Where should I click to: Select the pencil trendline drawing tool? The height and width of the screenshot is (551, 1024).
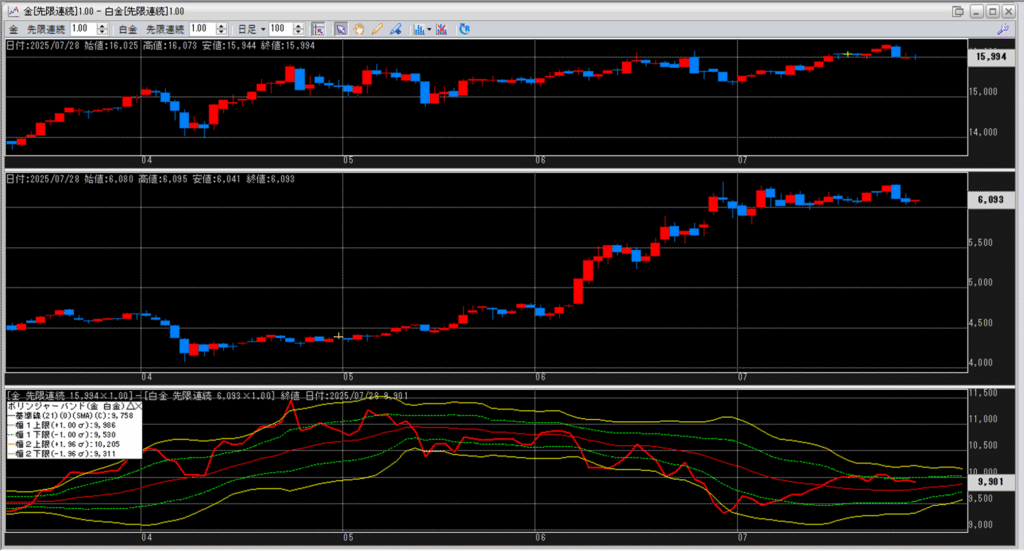click(x=377, y=29)
